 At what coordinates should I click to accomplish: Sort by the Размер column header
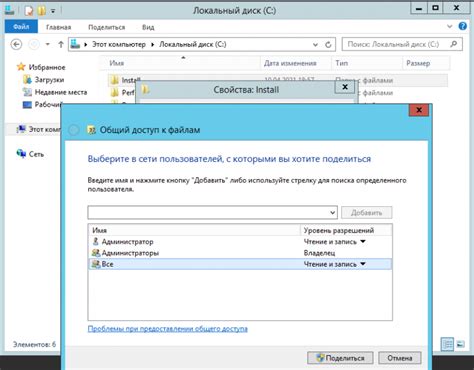pos(426,63)
